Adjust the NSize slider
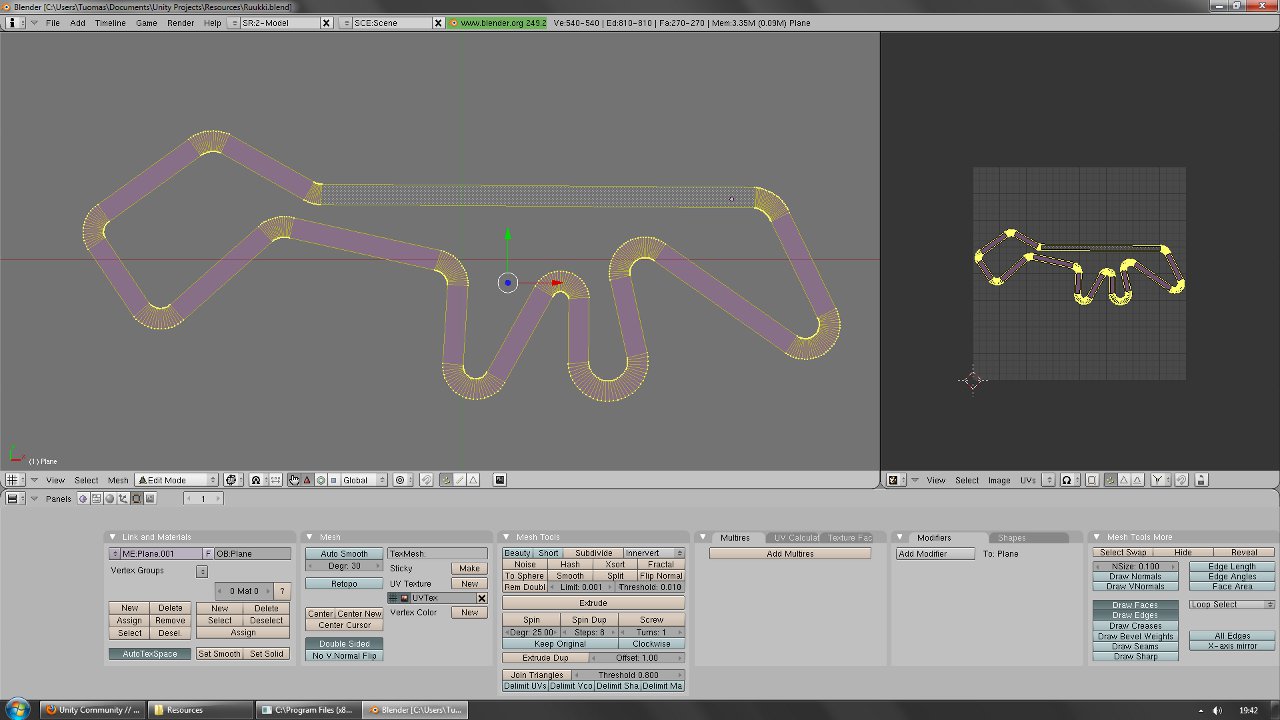The image size is (1280, 720). point(1134,564)
